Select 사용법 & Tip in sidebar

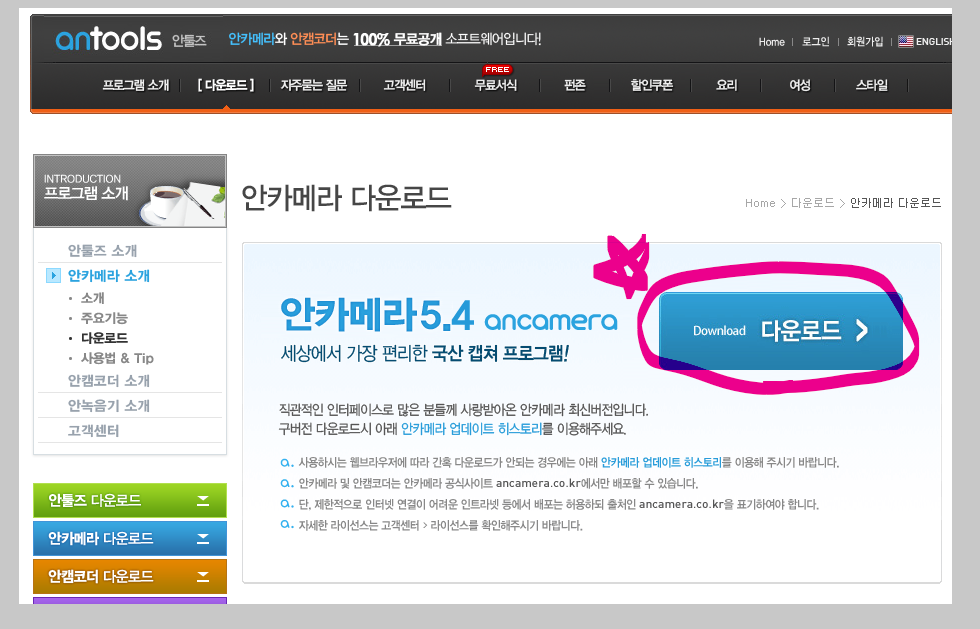pyautogui.click(x=118, y=358)
